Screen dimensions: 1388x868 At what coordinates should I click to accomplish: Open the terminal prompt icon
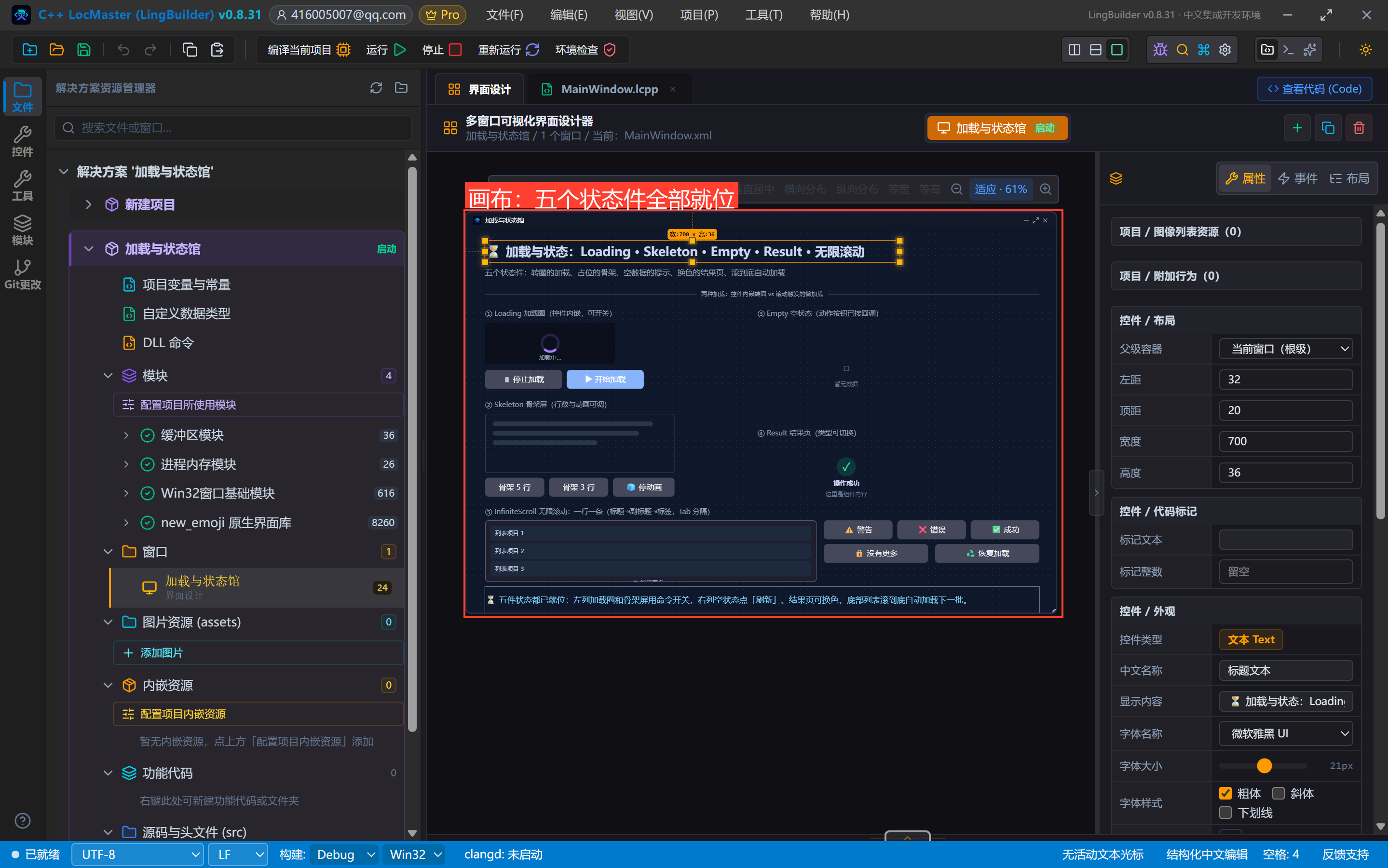(1288, 49)
